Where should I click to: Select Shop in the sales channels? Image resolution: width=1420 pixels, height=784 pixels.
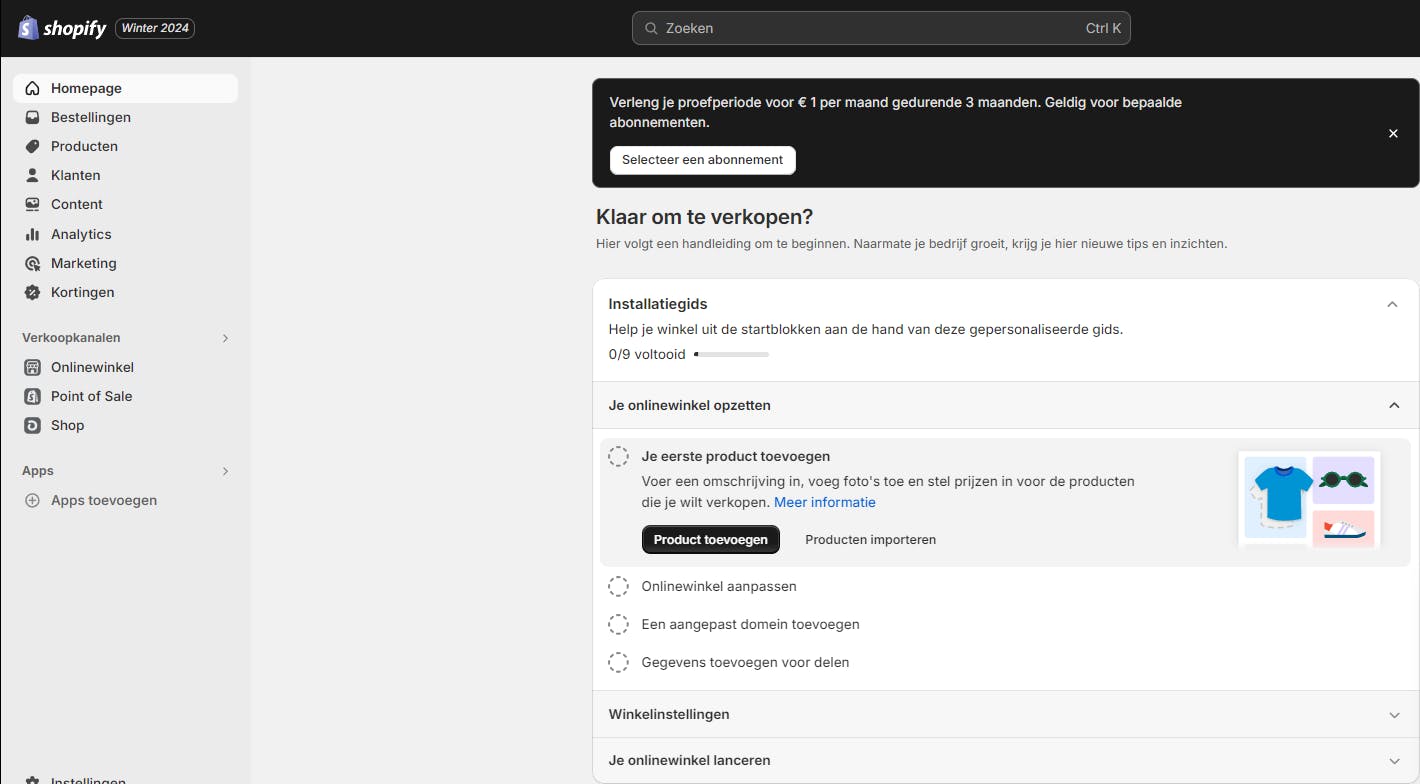point(67,425)
